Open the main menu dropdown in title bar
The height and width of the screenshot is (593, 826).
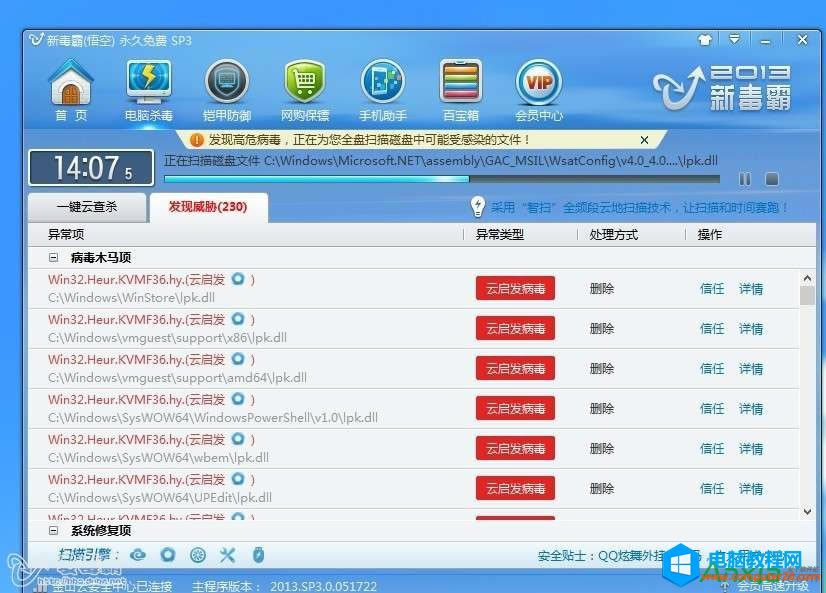[734, 40]
